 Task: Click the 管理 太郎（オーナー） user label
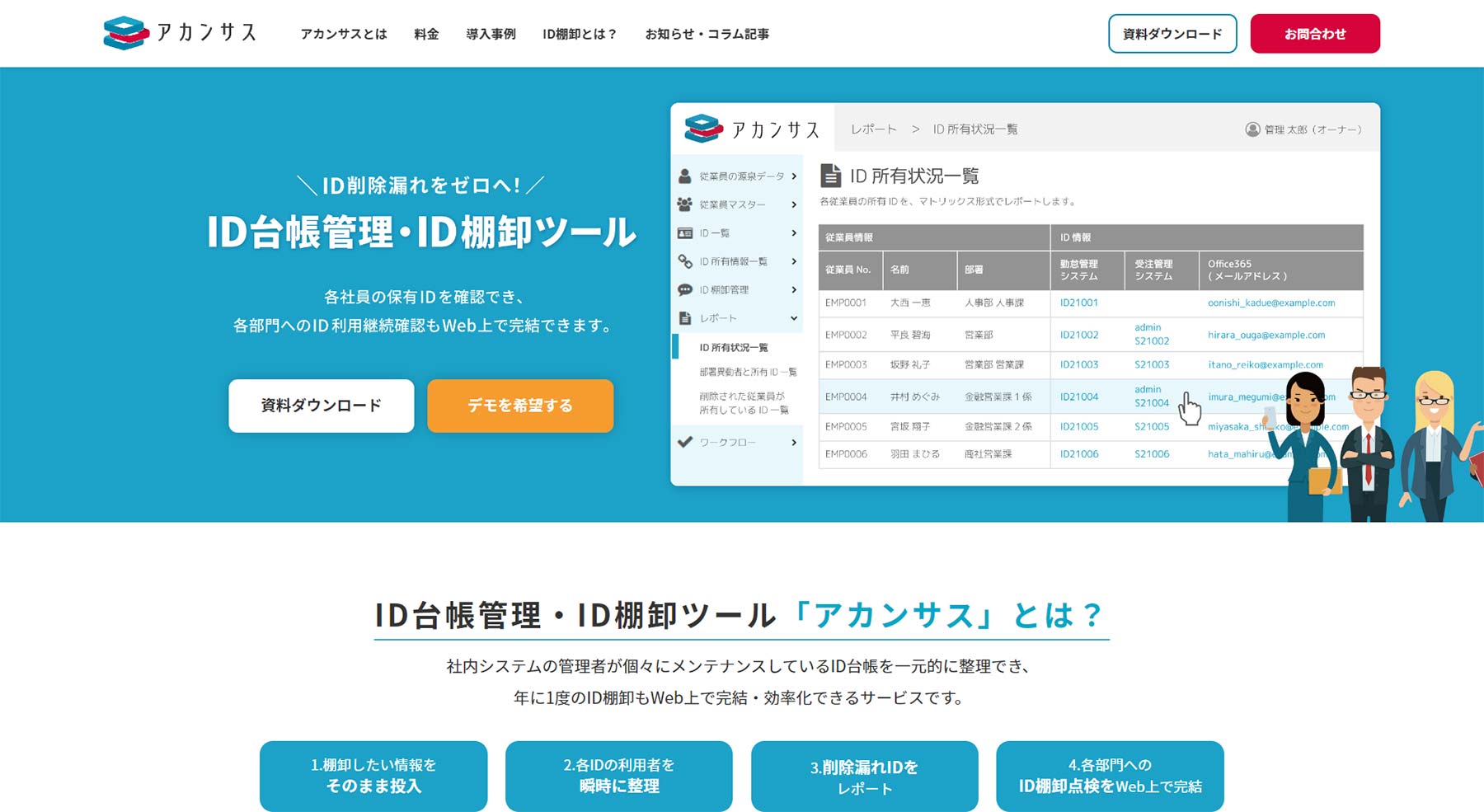(x=1313, y=129)
